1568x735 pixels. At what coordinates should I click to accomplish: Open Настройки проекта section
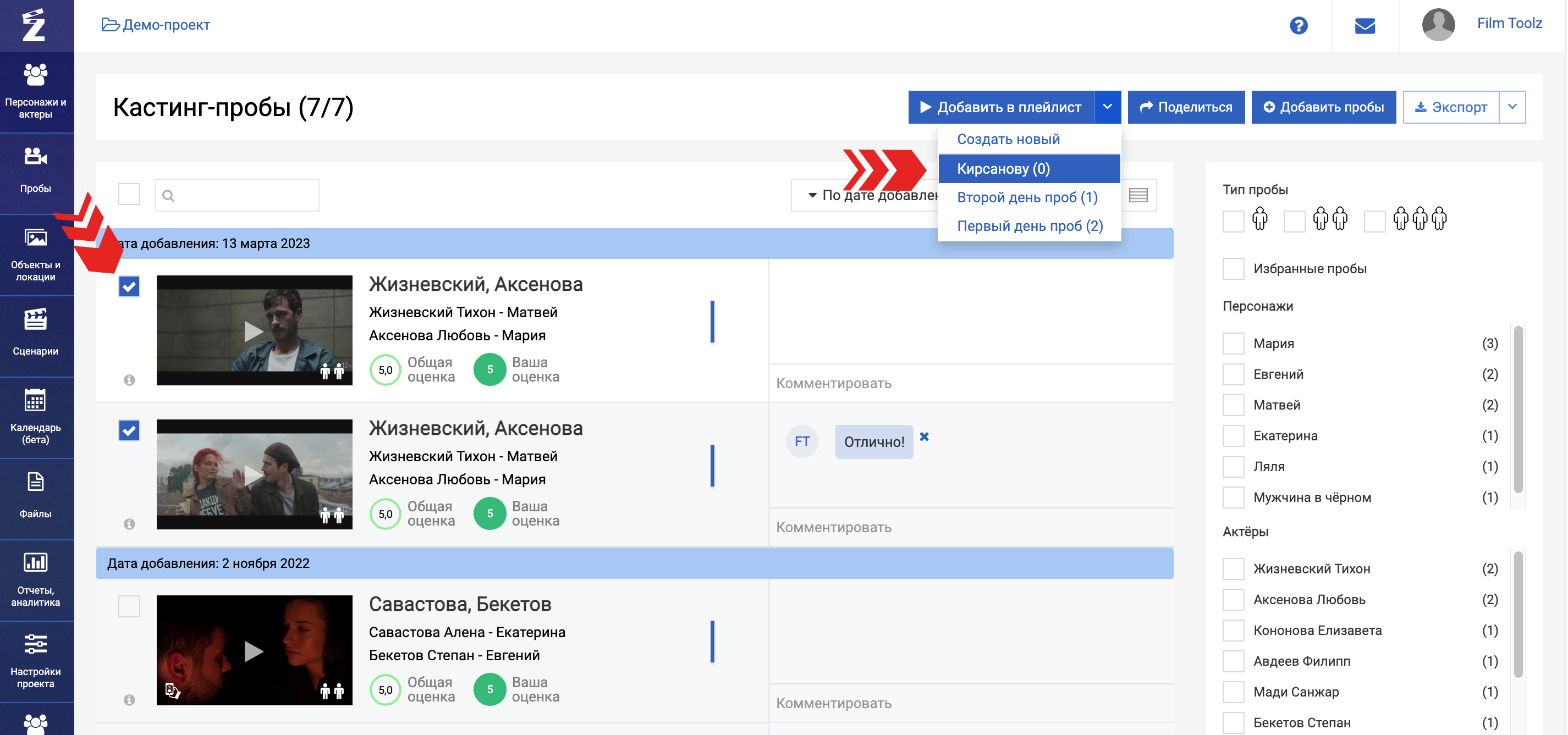[35, 661]
